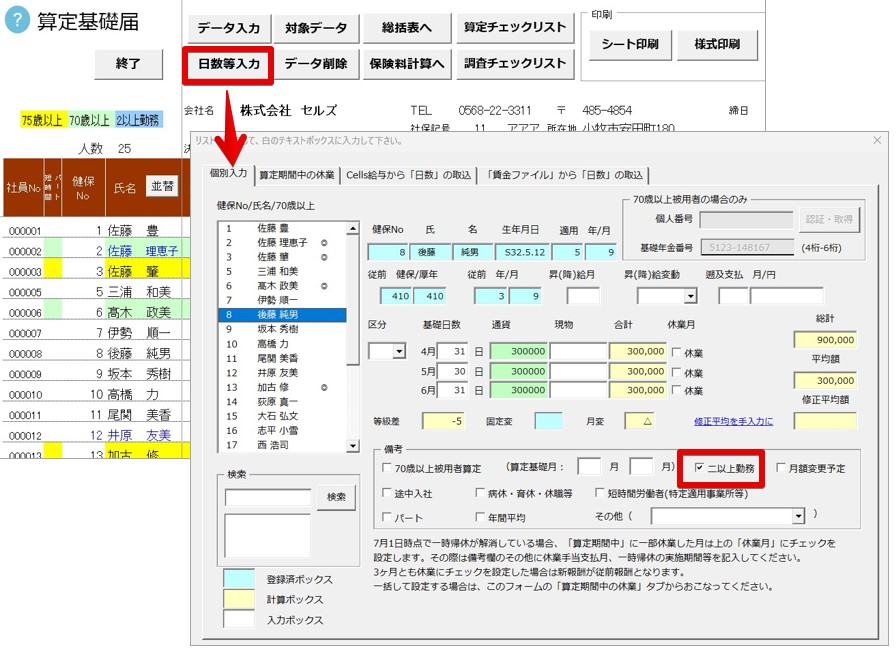Screen dimensions: 896x653
Task: Tick the 年間平均 checkbox
Action: coord(480,517)
